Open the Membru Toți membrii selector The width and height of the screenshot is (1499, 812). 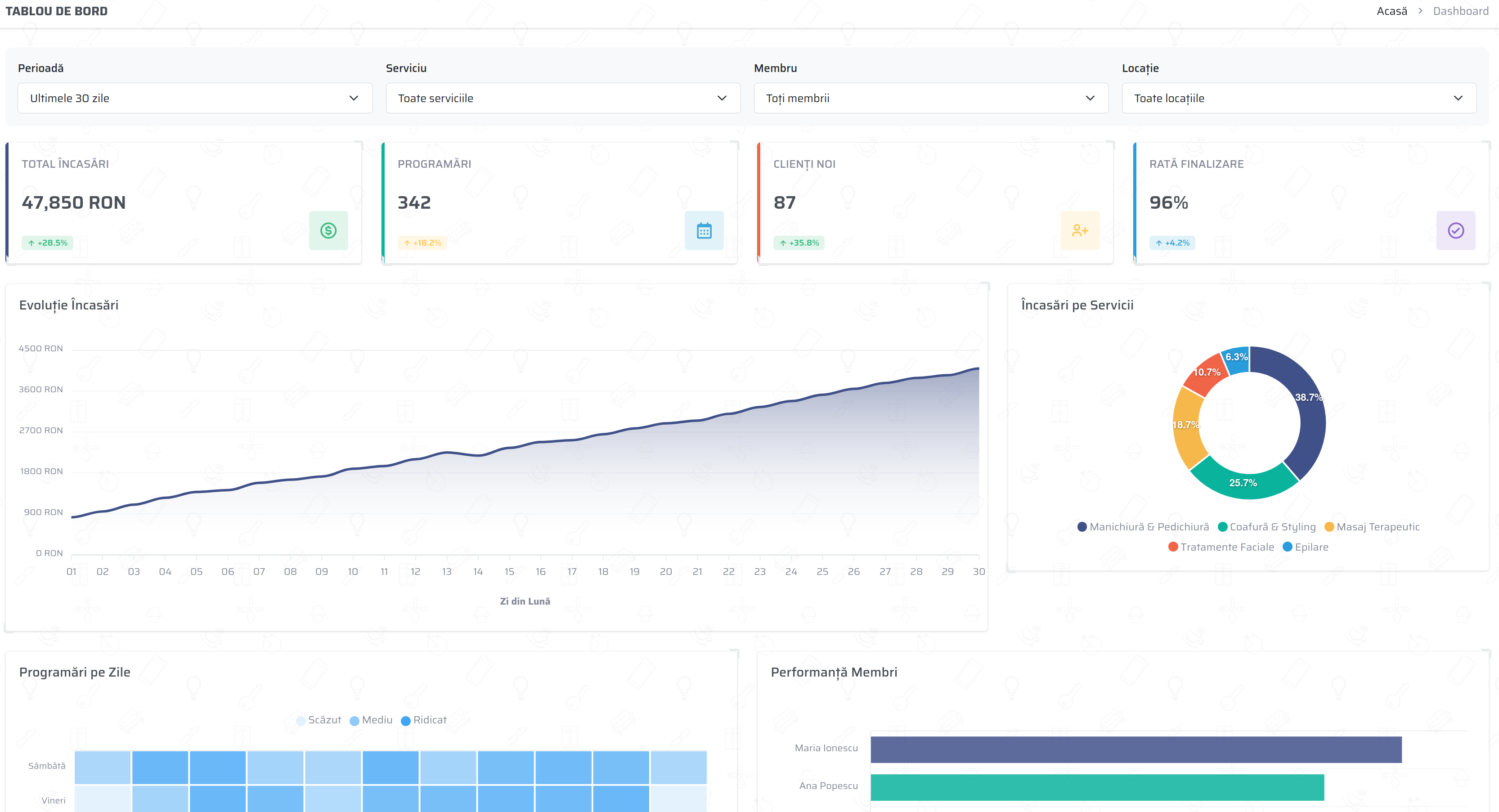930,99
